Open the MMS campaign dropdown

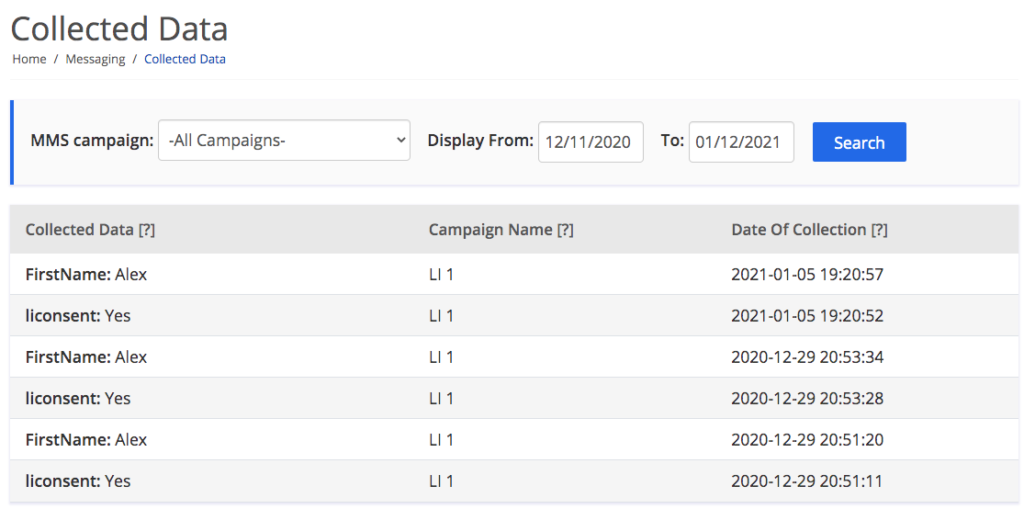[284, 141]
